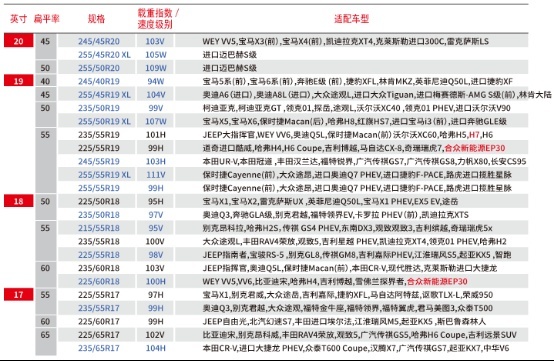The image size is (554, 361).
Task: Click vehicle list starting JEEP自由光
Action: coord(344,321)
